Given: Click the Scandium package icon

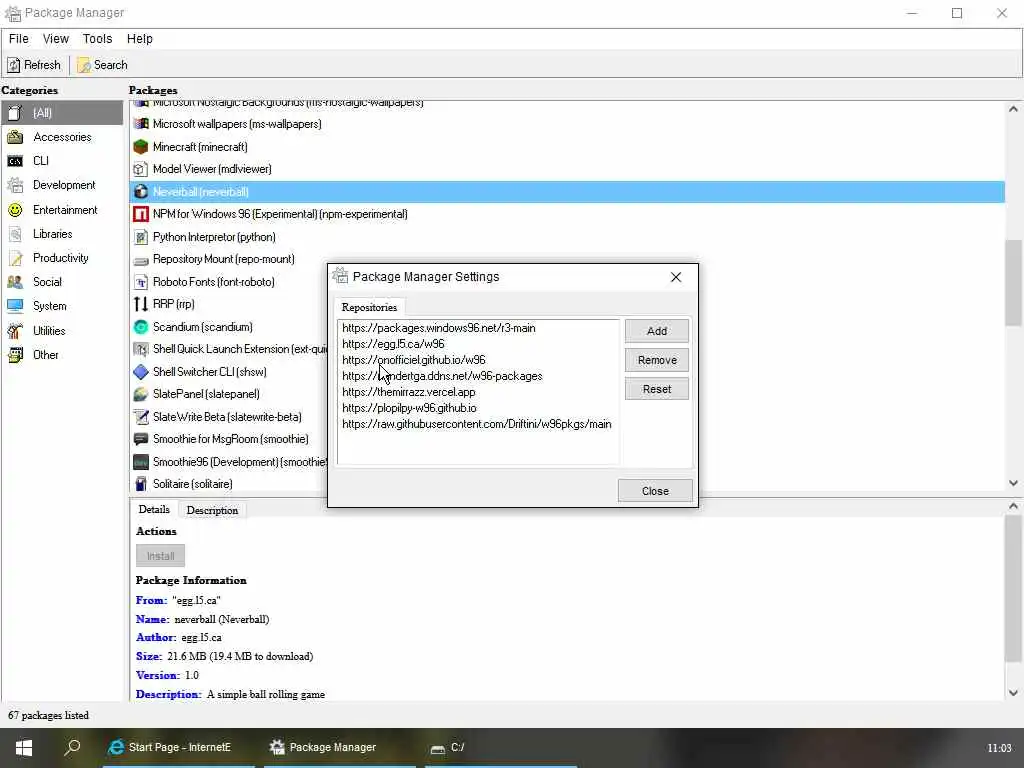Looking at the screenshot, I should [x=140, y=327].
